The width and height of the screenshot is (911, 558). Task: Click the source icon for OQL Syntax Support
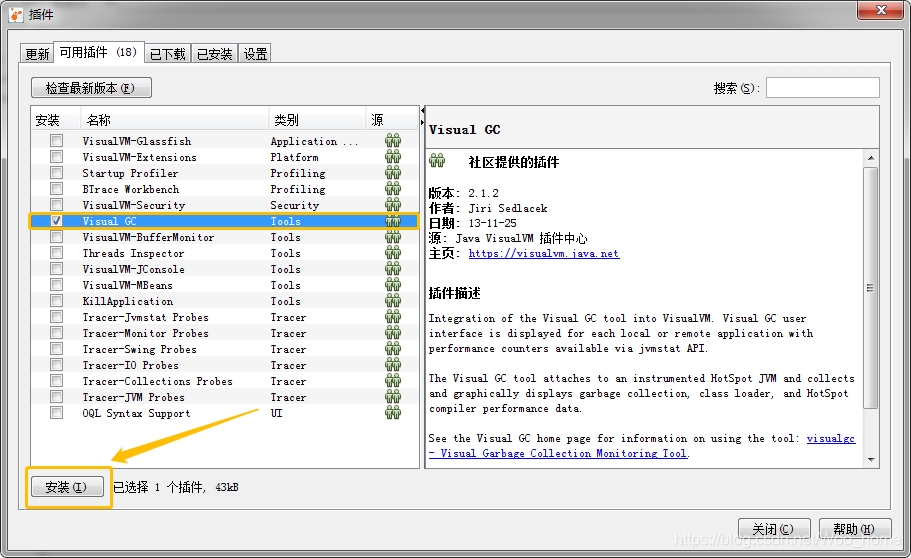(x=393, y=413)
